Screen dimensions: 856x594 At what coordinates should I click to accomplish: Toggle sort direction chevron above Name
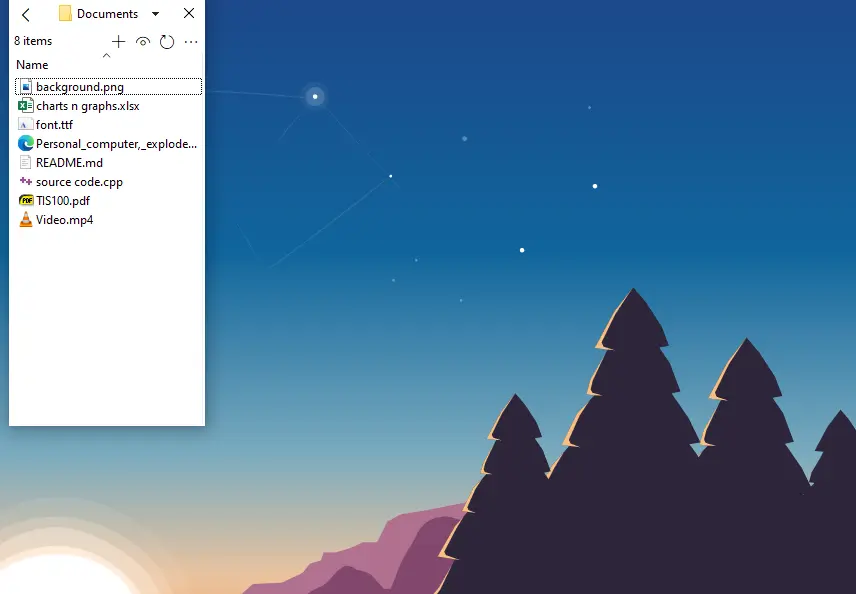106,55
